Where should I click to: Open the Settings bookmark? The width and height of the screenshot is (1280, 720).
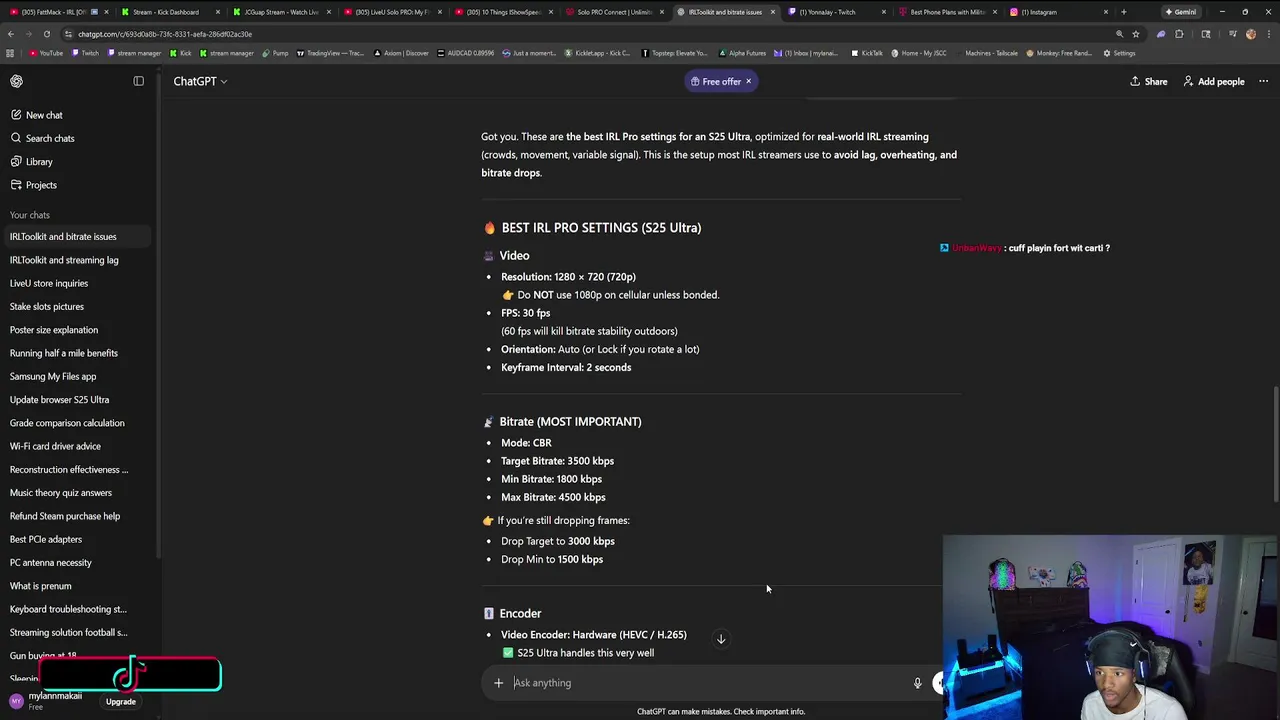coord(1119,53)
